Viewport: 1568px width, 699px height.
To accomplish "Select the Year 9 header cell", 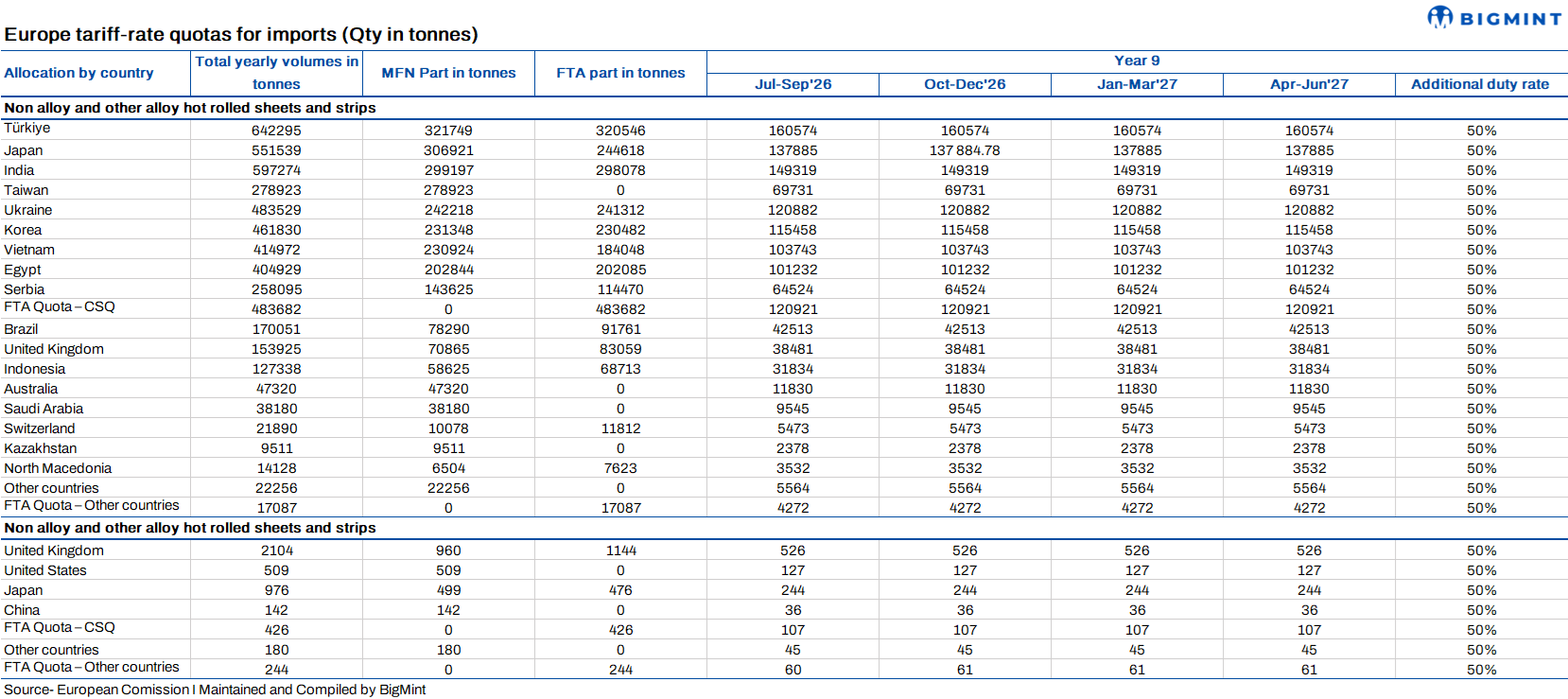I will click(1137, 61).
